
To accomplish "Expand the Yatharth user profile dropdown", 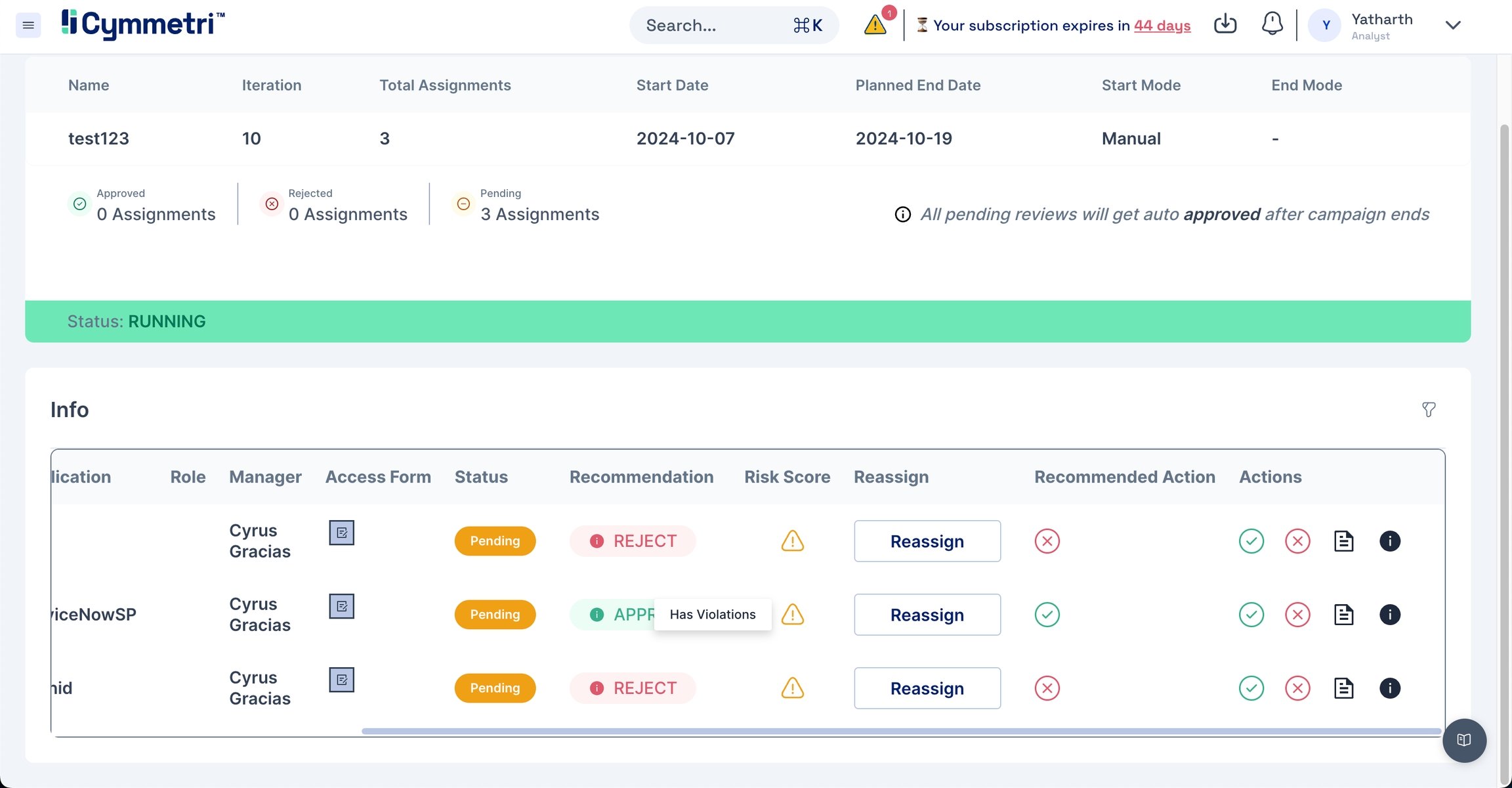I will tap(1453, 25).
